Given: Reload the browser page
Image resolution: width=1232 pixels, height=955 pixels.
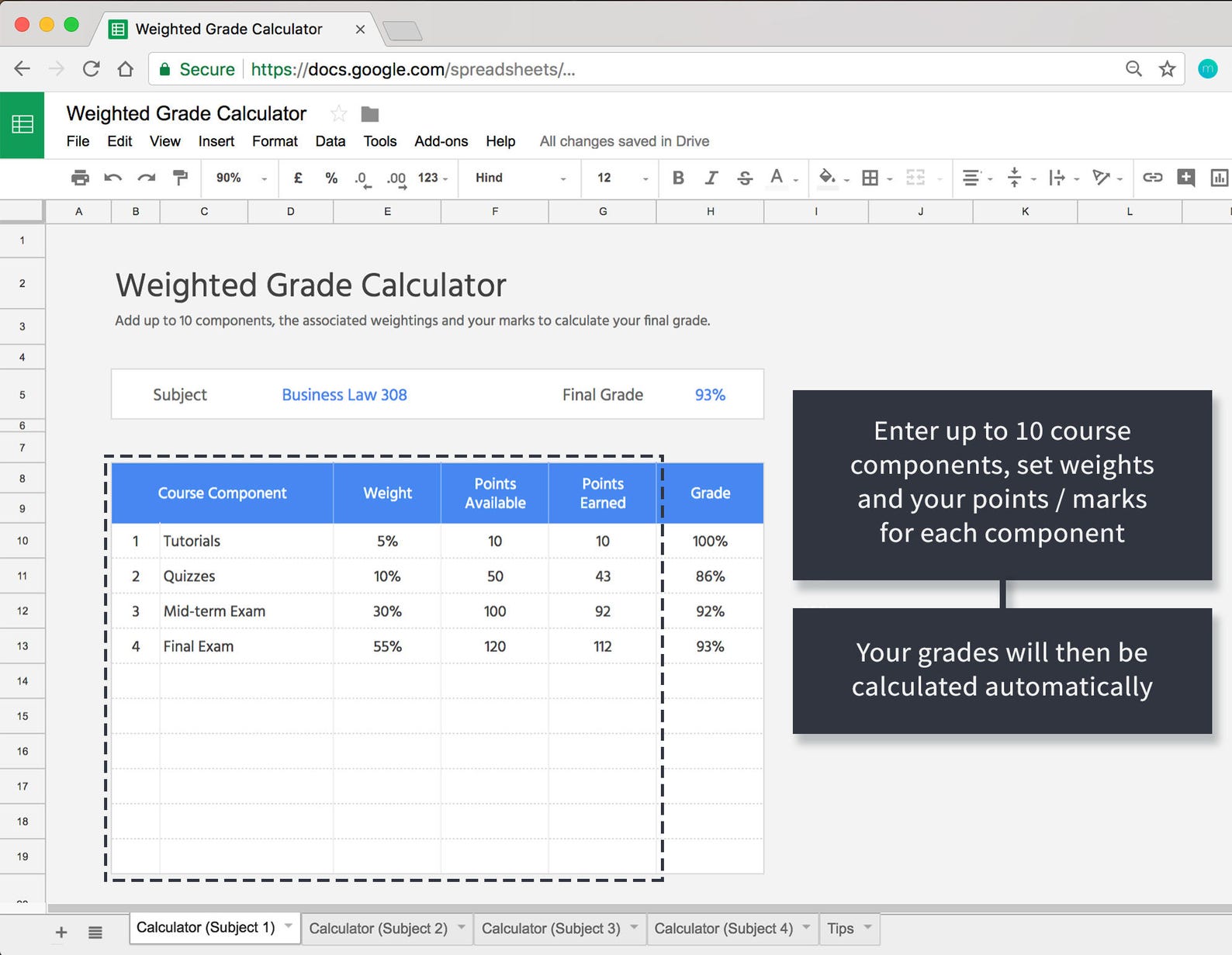Looking at the screenshot, I should click(x=92, y=69).
